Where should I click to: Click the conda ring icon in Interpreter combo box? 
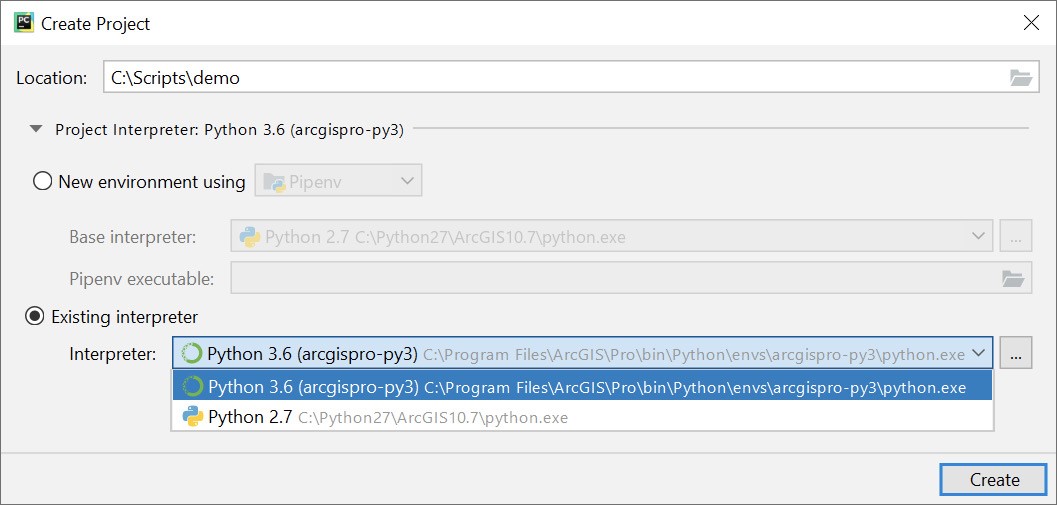(192, 353)
